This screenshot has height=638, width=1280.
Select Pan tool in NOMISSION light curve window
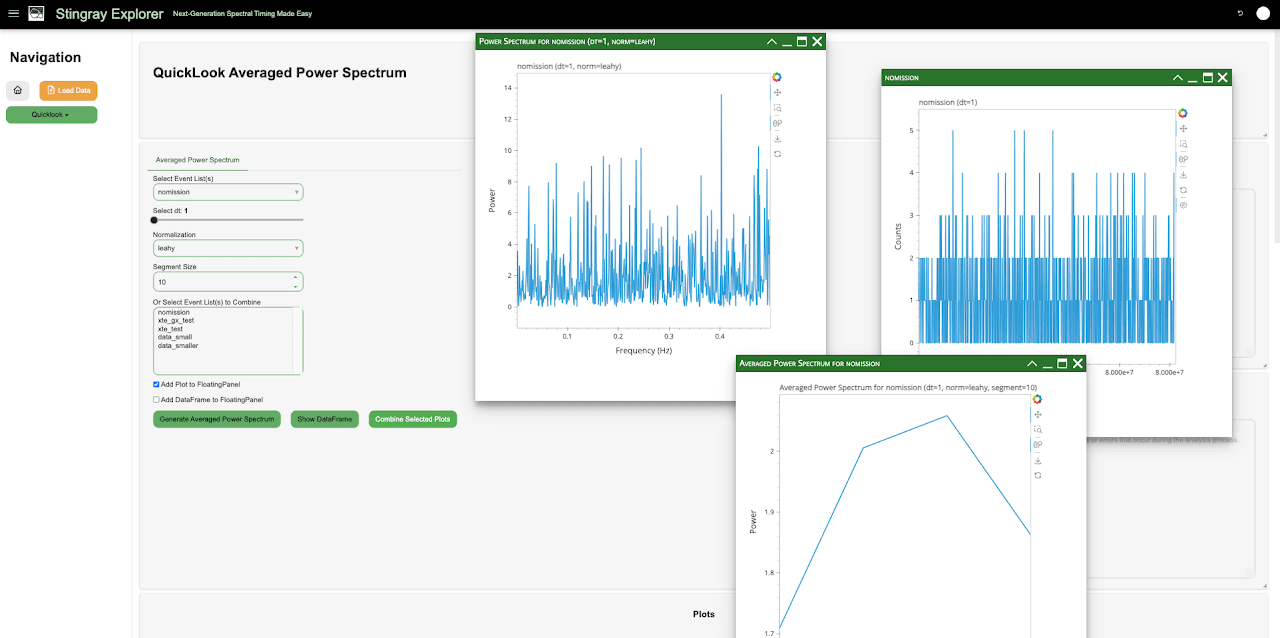(1183, 128)
